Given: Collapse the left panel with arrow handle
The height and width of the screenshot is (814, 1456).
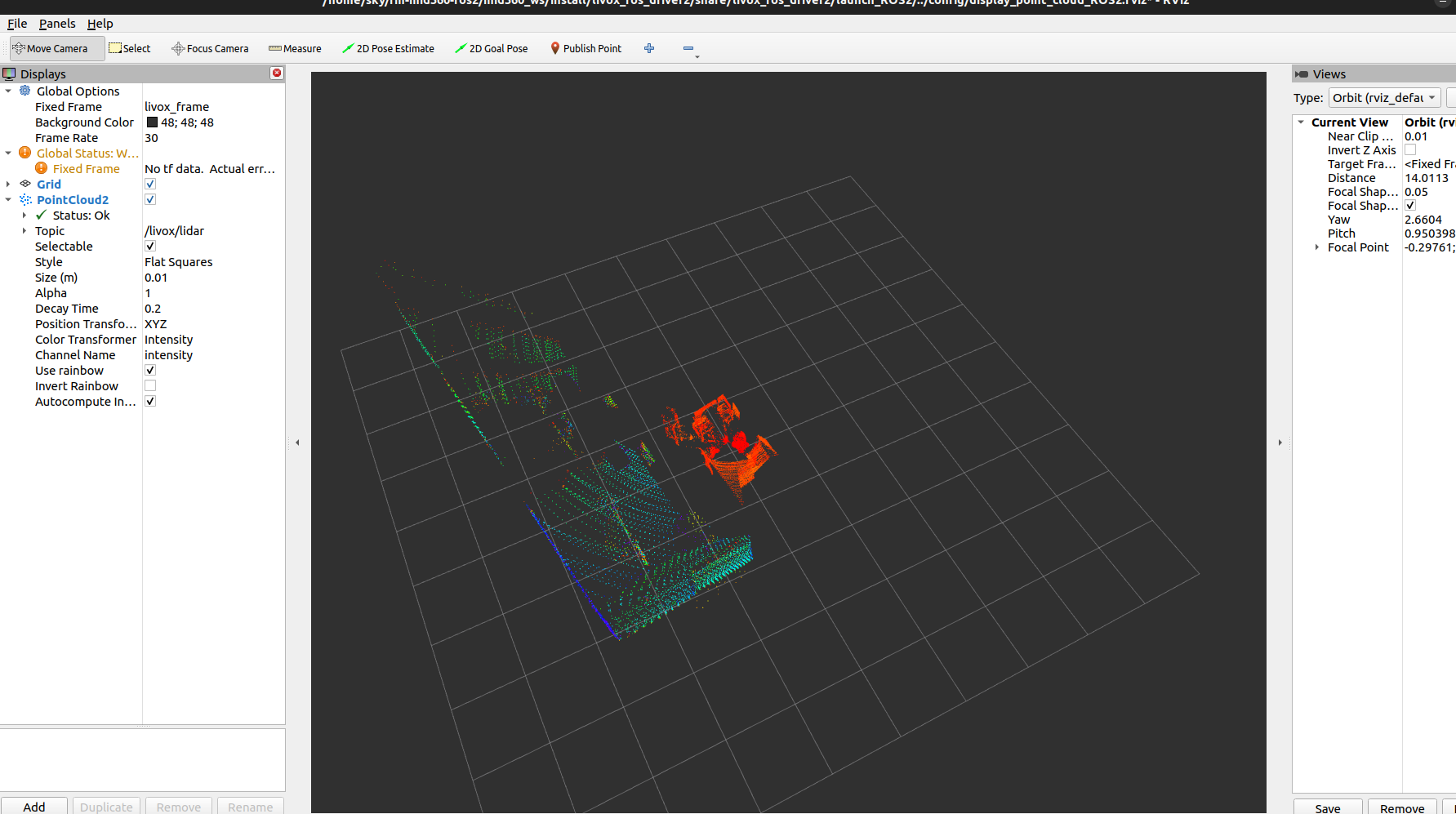Looking at the screenshot, I should tap(297, 443).
